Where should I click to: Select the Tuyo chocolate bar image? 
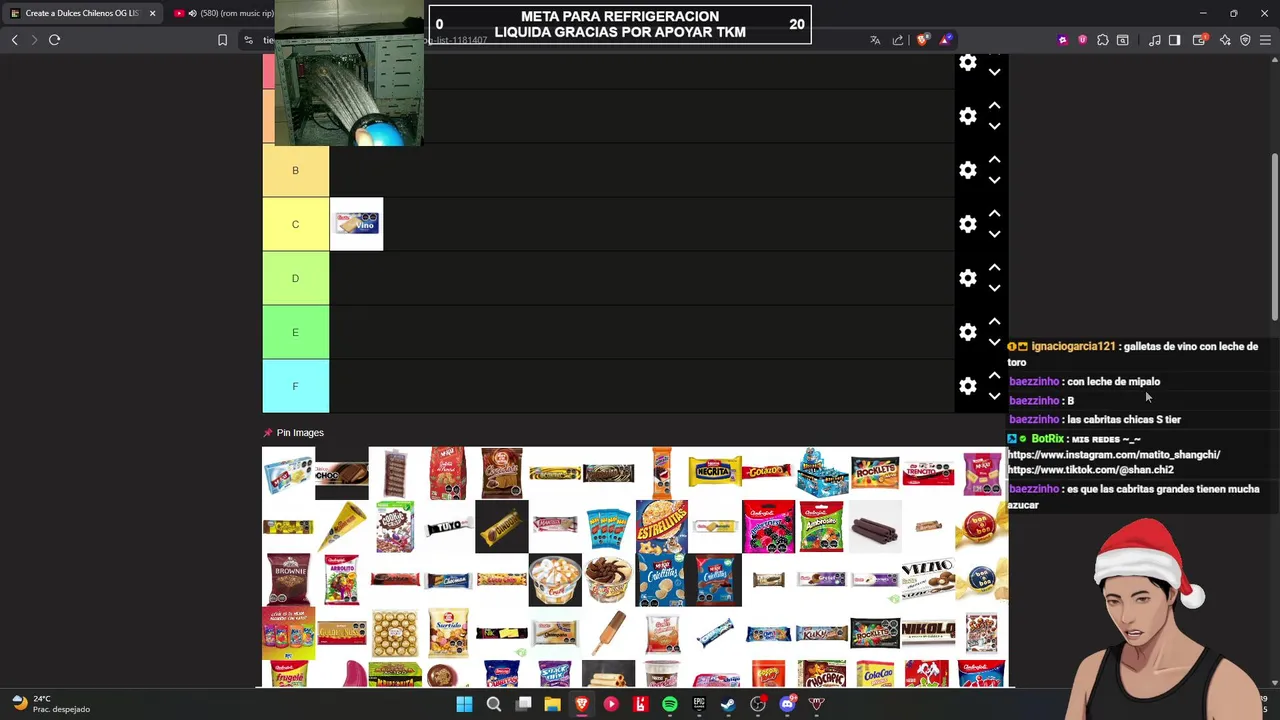pyautogui.click(x=448, y=526)
